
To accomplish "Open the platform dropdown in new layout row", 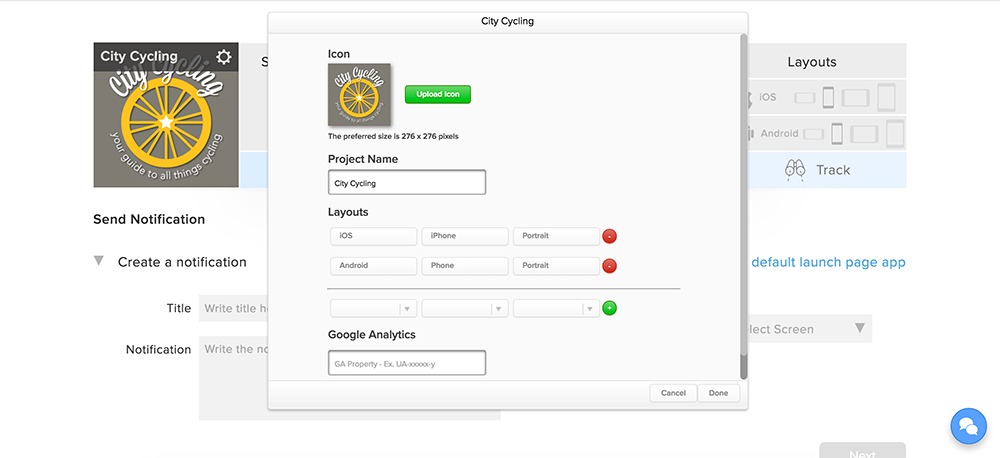I will point(374,309).
